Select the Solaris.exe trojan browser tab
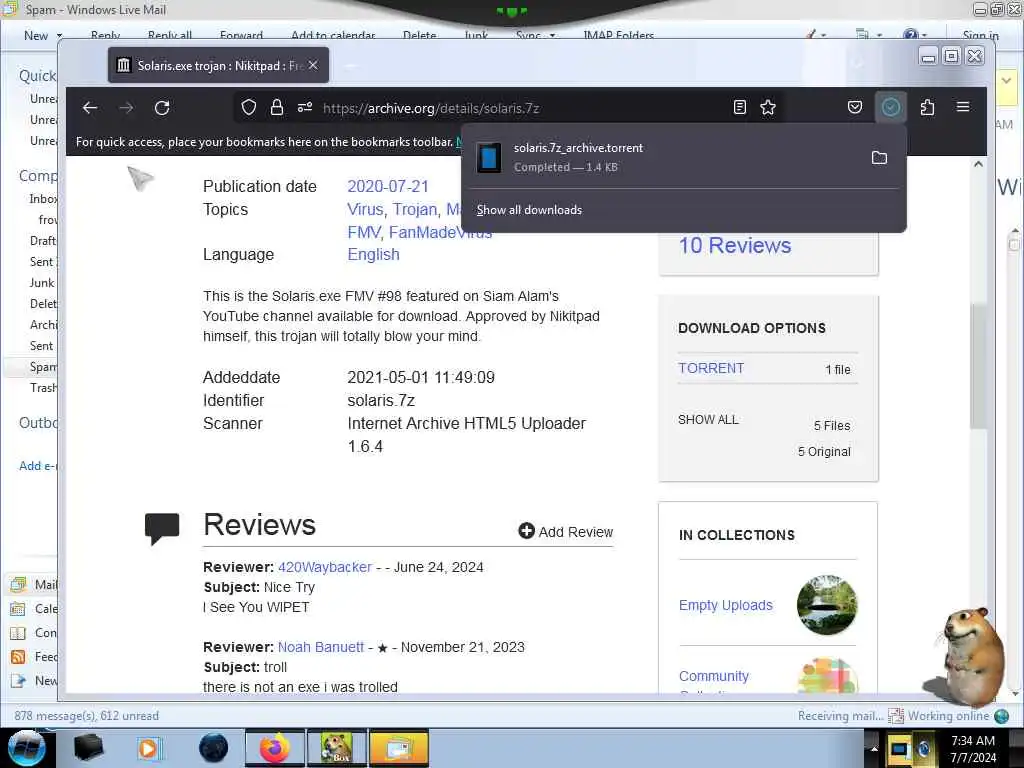 click(218, 65)
